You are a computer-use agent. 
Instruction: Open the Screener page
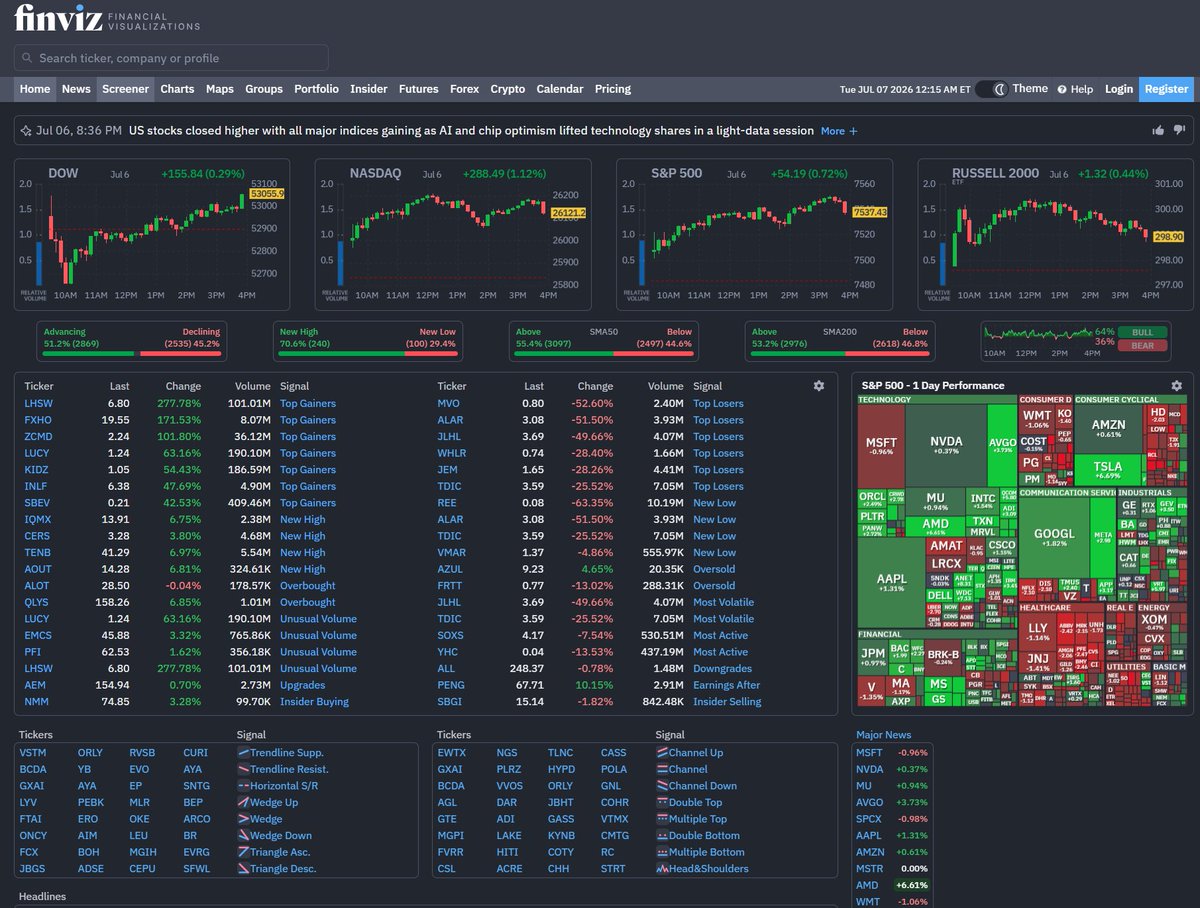(125, 89)
